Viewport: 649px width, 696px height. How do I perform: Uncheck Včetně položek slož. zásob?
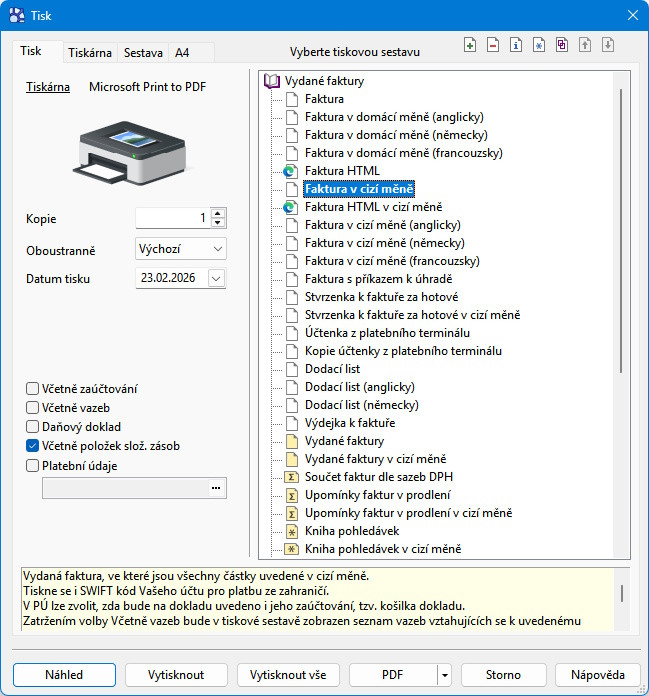point(32,446)
